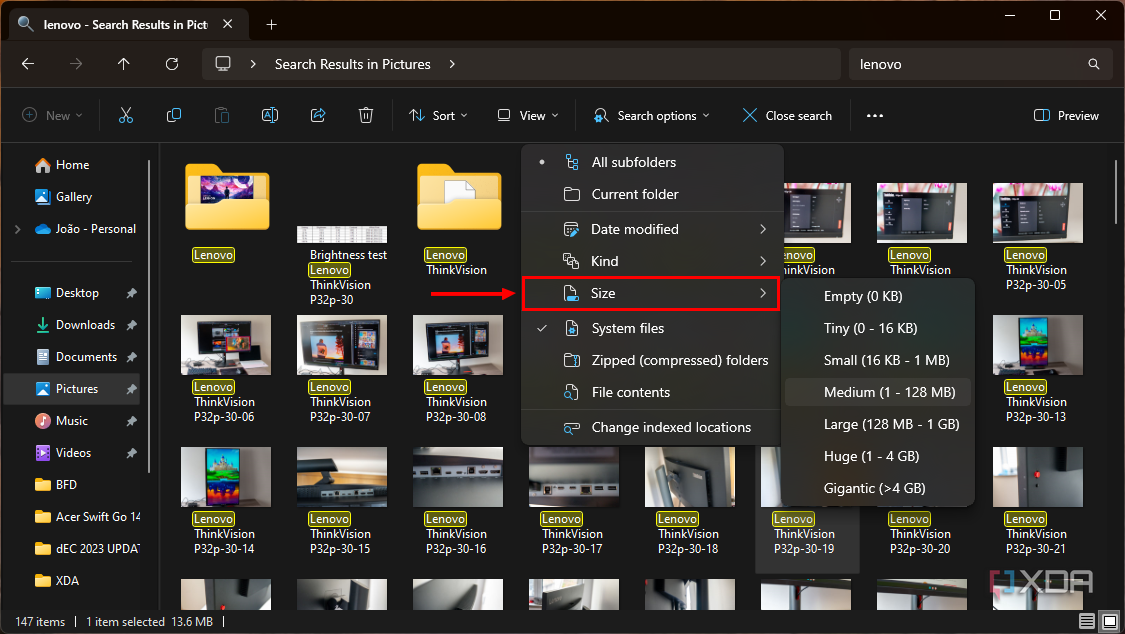Click the search magnifier icon in search box
1125x634 pixels.
(1093, 64)
